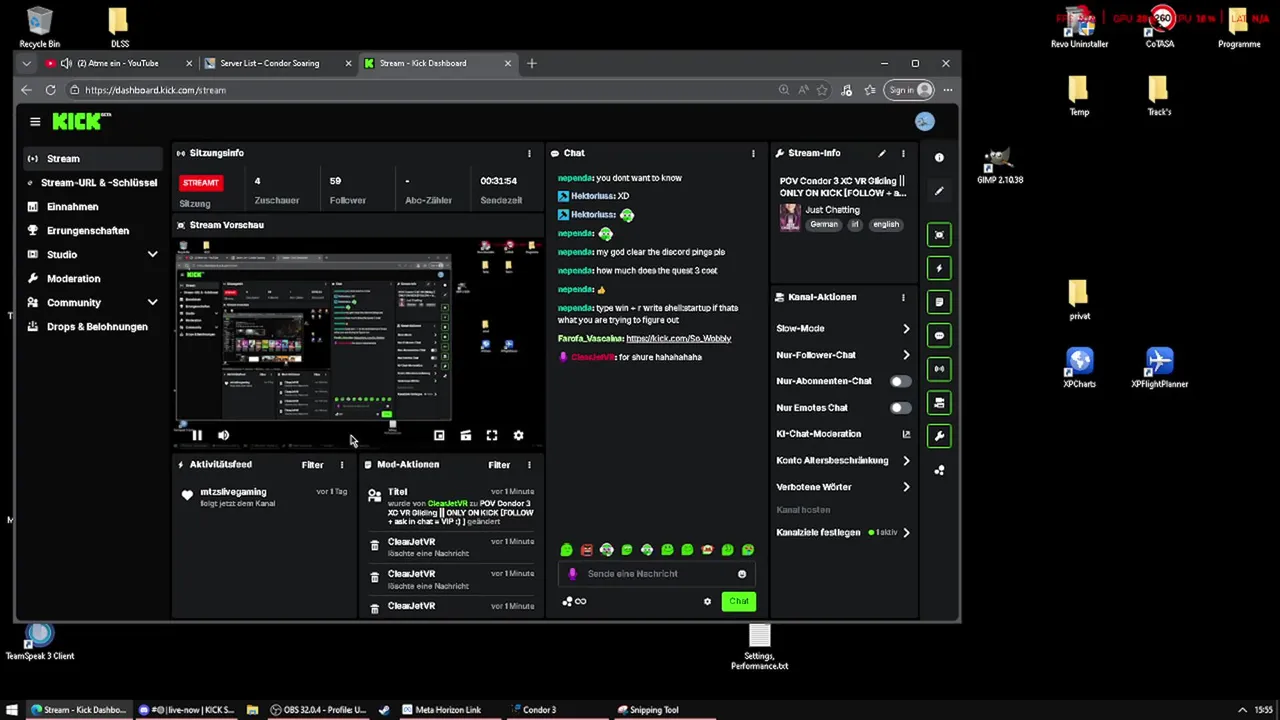
Task: Click the Kick logo
Action: tap(80, 121)
